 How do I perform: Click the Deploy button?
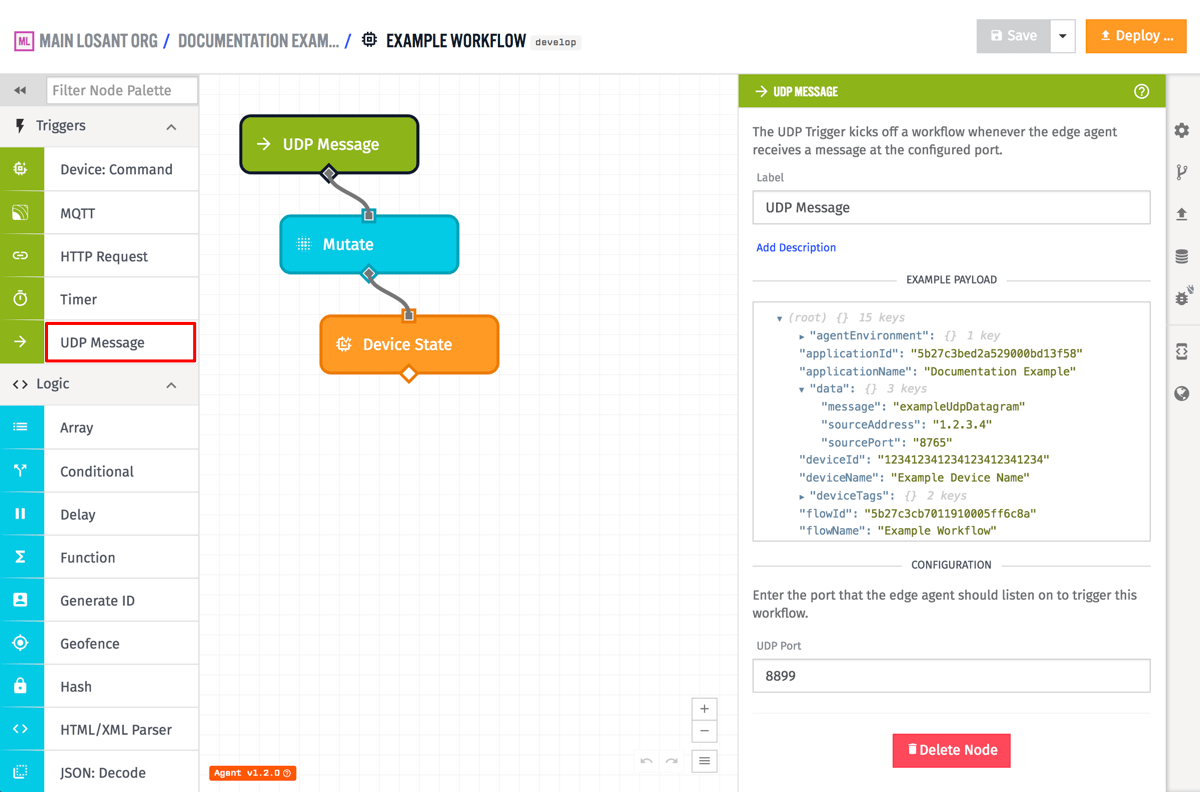click(x=1136, y=36)
